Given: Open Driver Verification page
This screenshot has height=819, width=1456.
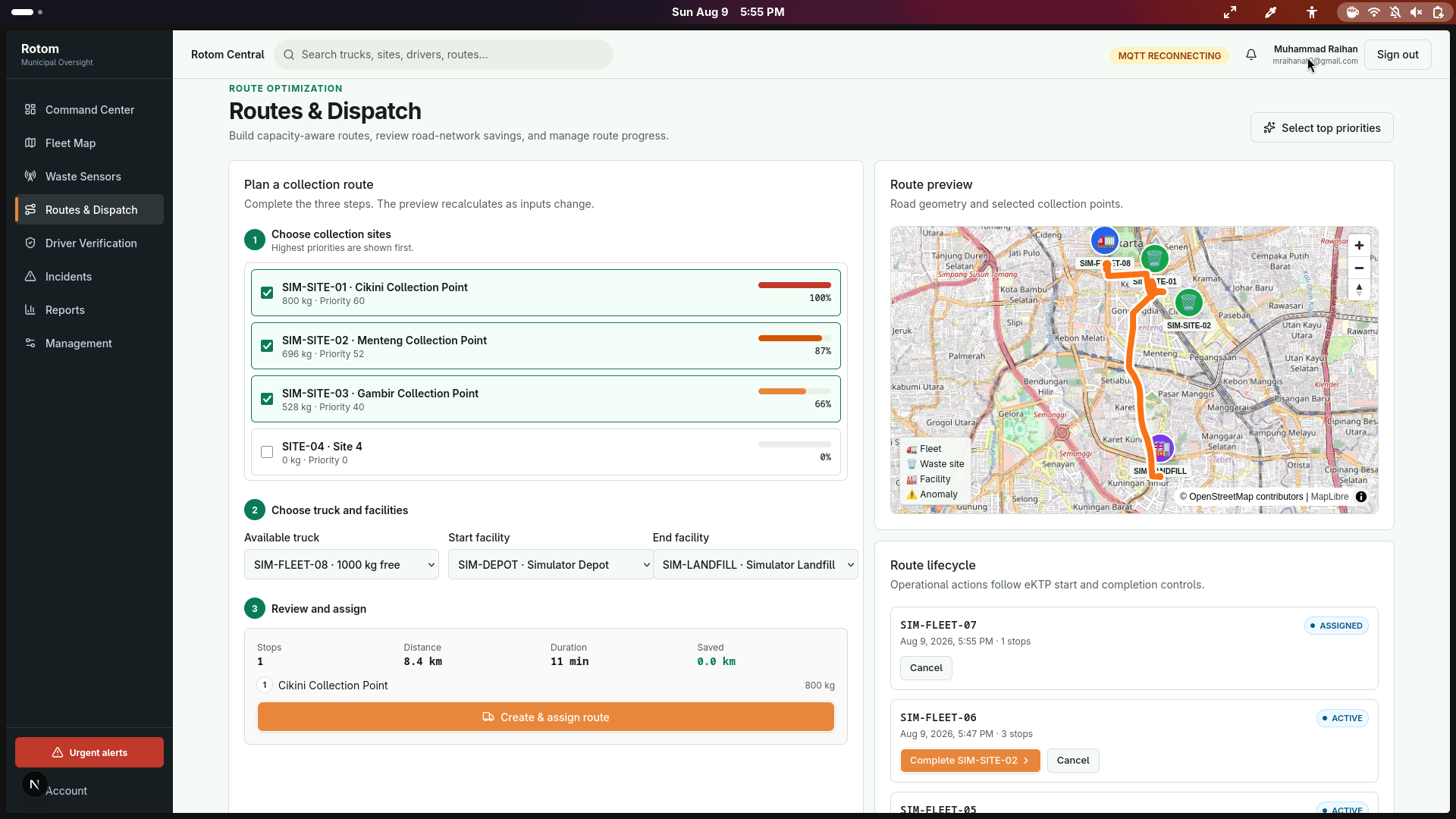Looking at the screenshot, I should click(x=89, y=243).
